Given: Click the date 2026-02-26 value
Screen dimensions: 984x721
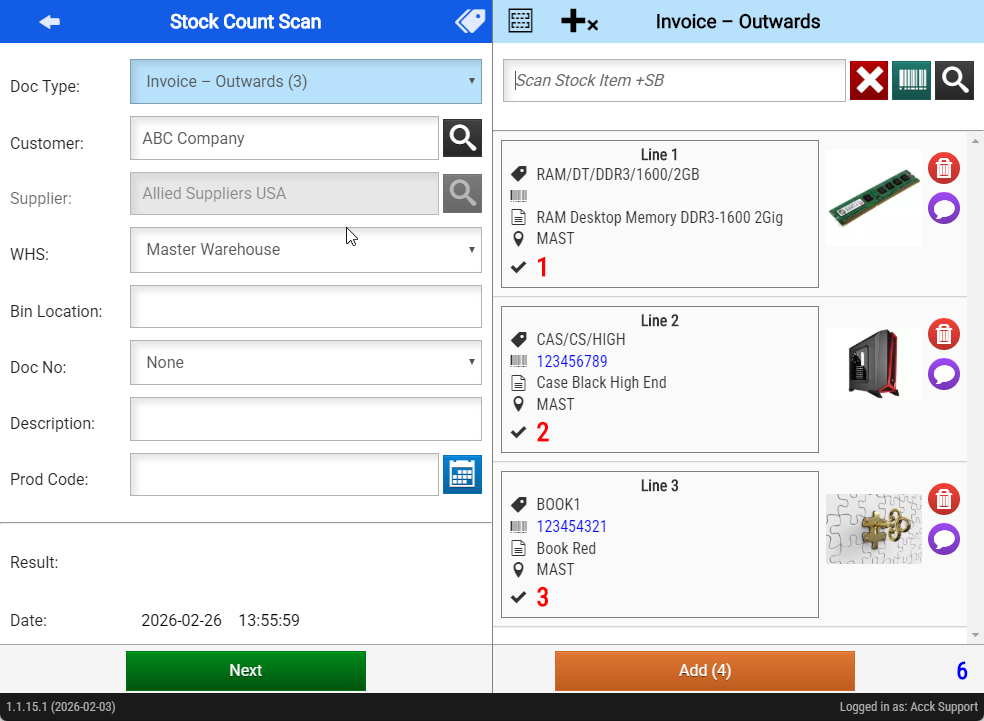Looking at the screenshot, I should [x=181, y=621].
